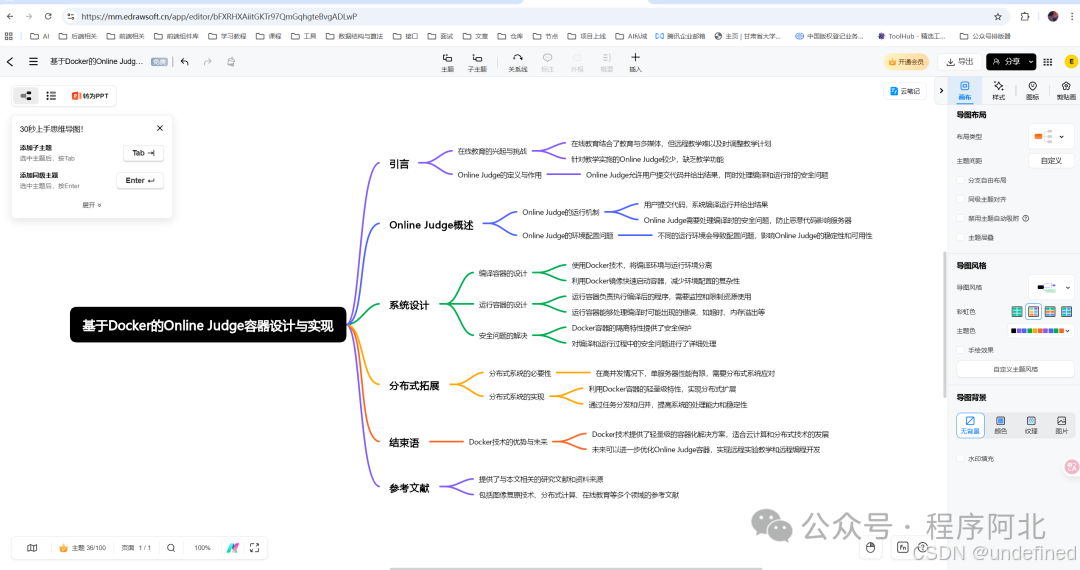Open the layout type (布局类型) dropdown

coord(1050,136)
